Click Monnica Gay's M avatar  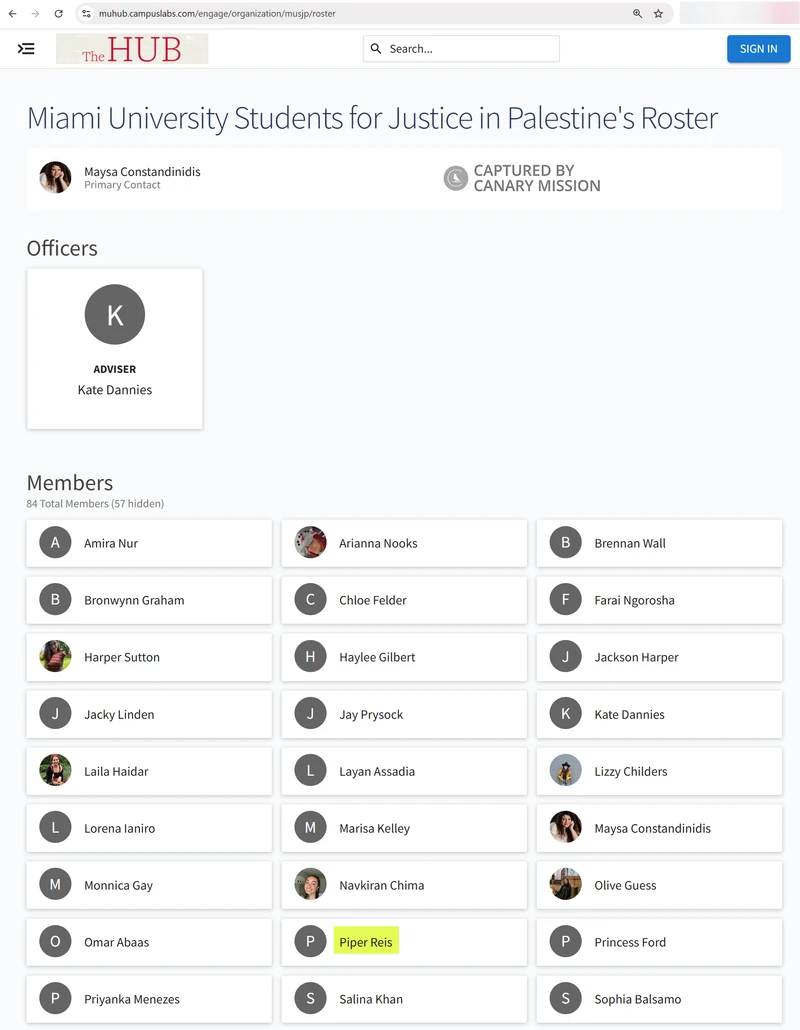pos(55,885)
